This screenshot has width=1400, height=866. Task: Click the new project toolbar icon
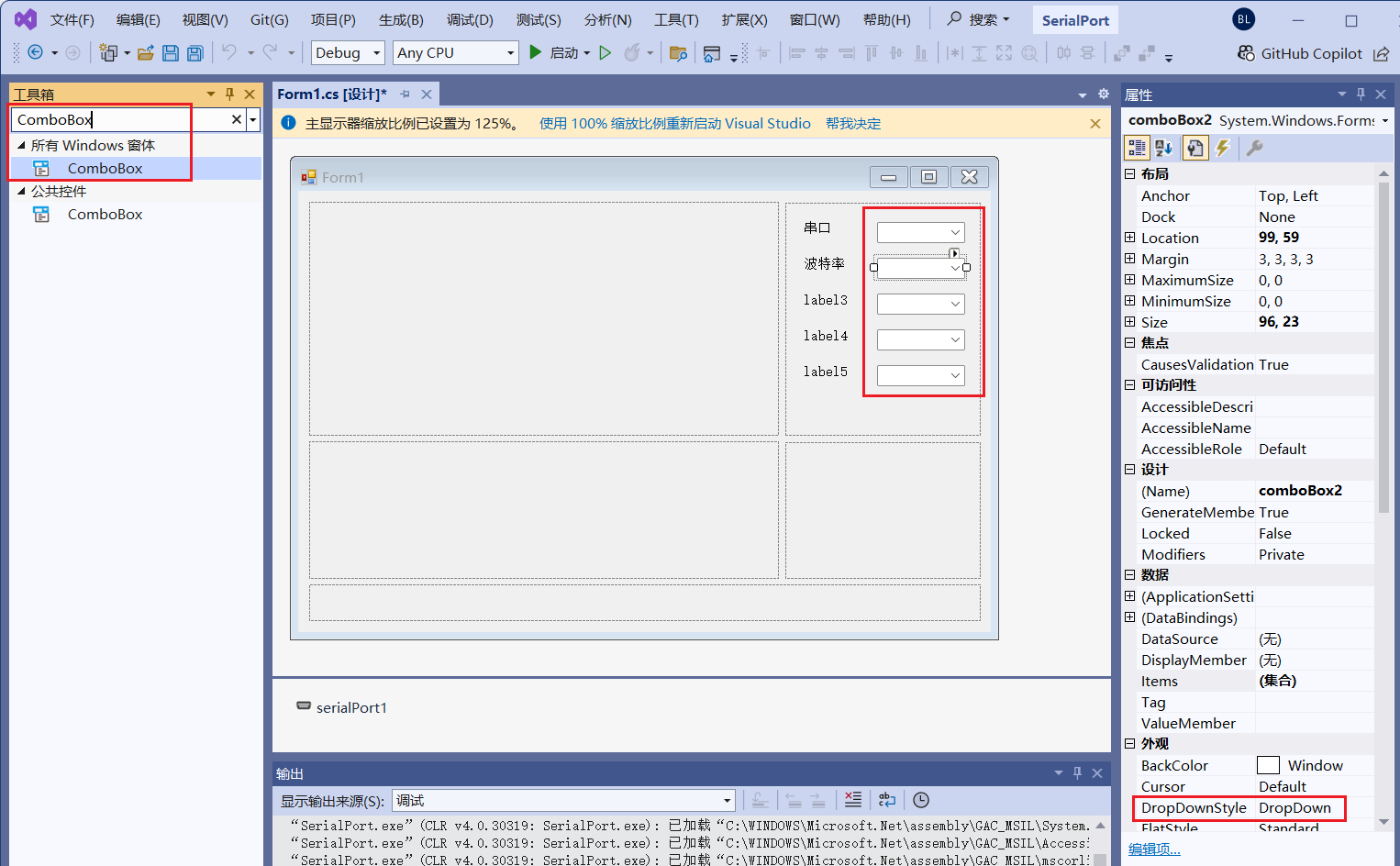coord(108,53)
